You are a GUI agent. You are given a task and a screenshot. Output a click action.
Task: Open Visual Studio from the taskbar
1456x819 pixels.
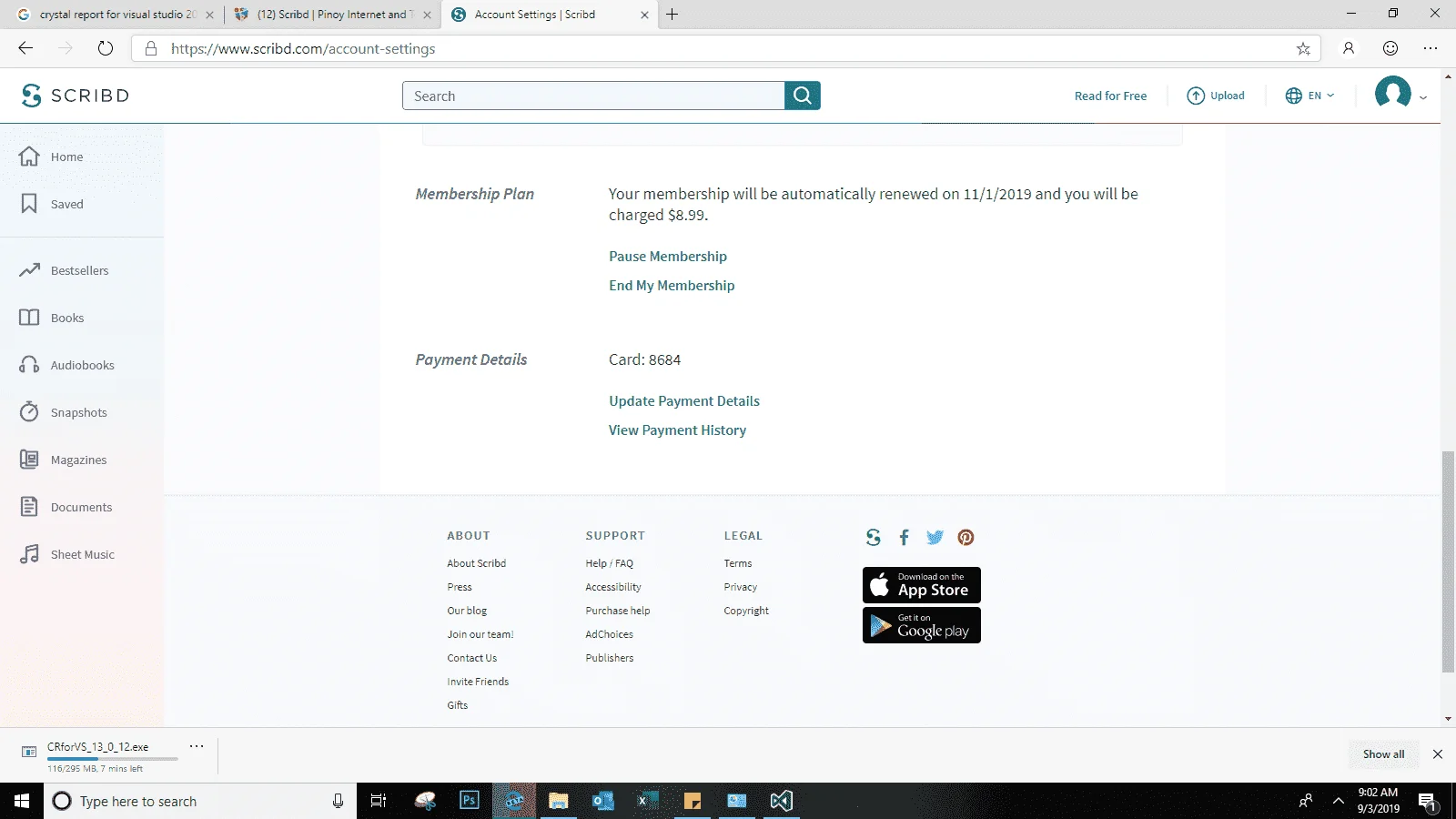[781, 801]
